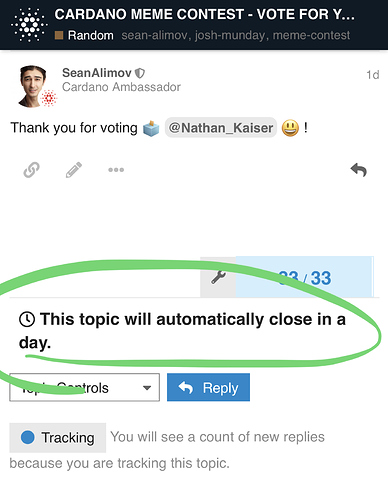Screen dimensions: 388x500
Task: Select the josh-munday tag
Action: [x=230, y=35]
